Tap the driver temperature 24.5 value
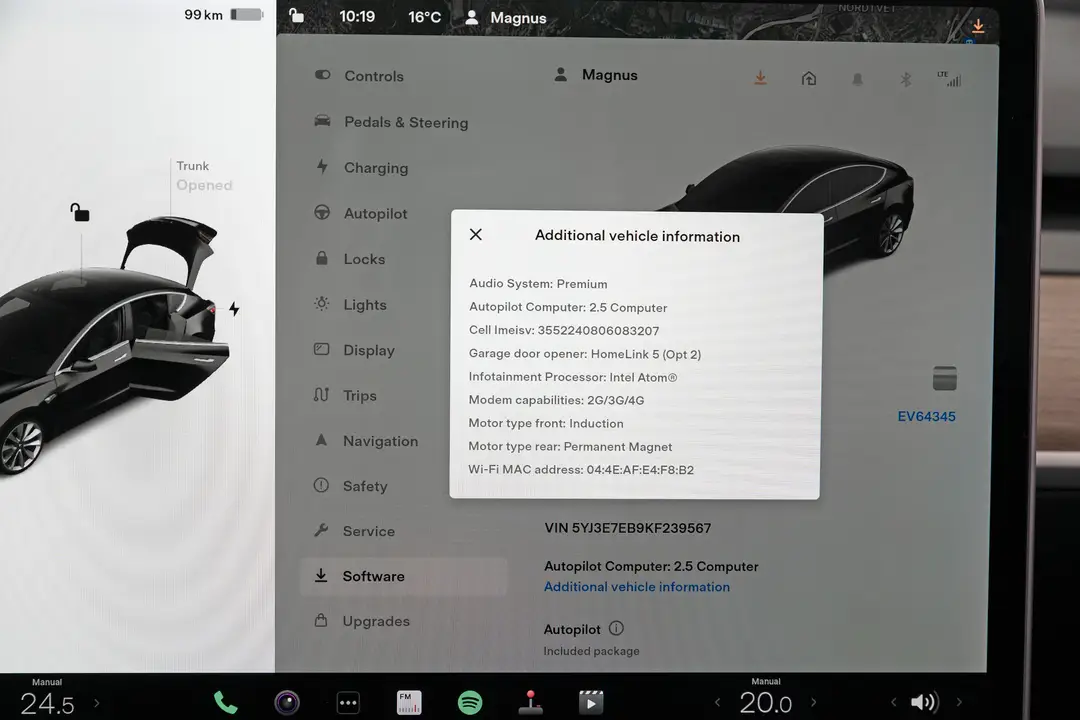 (x=47, y=703)
